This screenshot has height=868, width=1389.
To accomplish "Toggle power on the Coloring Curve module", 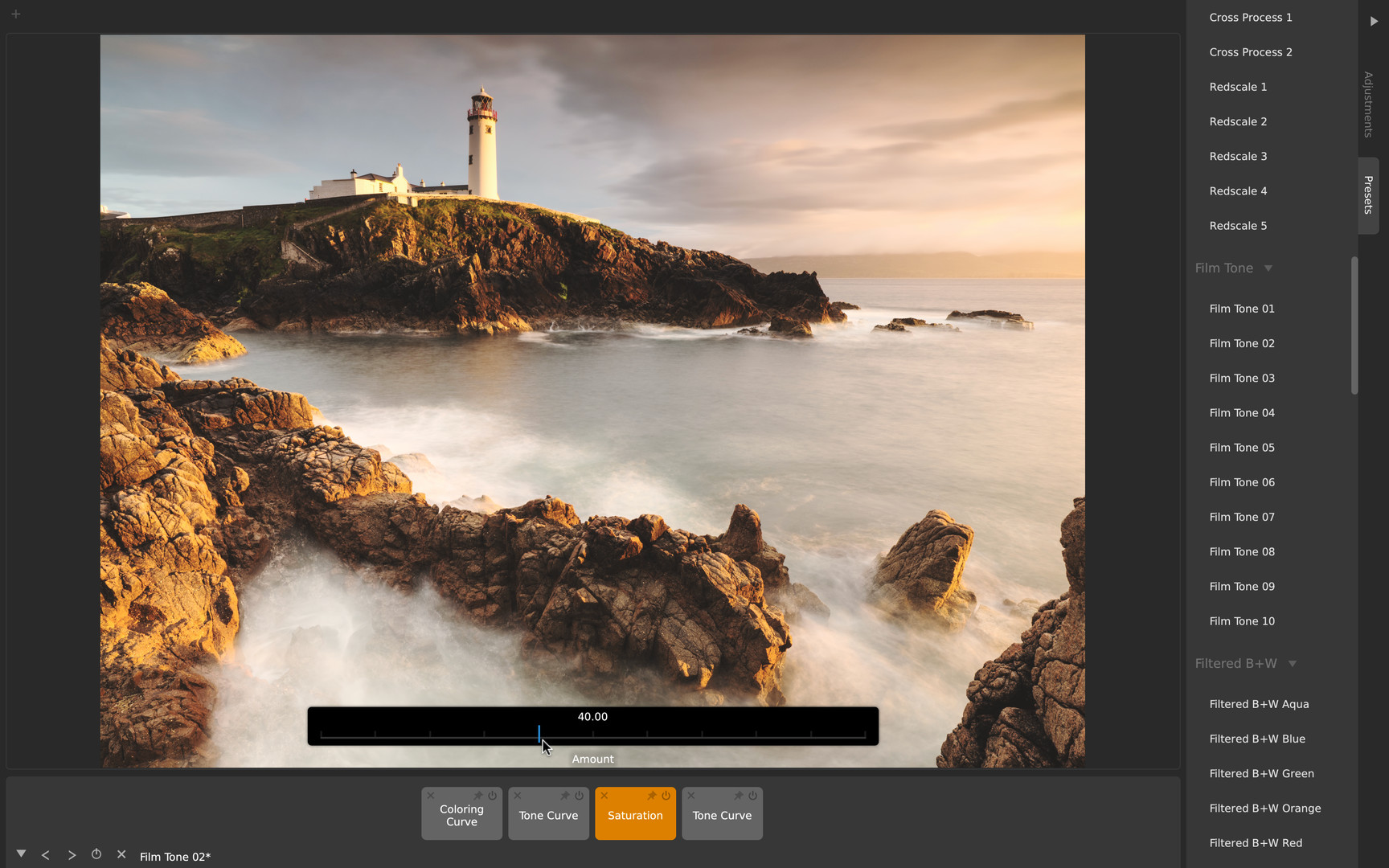I will pos(492,796).
